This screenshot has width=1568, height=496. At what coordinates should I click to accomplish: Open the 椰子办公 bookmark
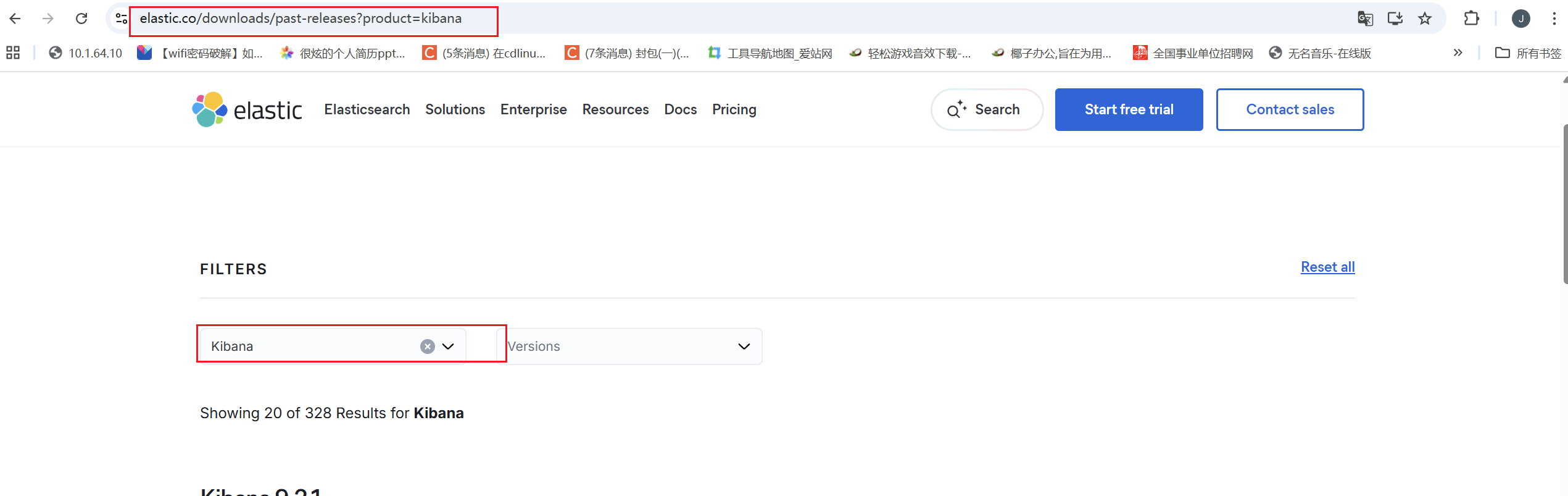[1052, 53]
